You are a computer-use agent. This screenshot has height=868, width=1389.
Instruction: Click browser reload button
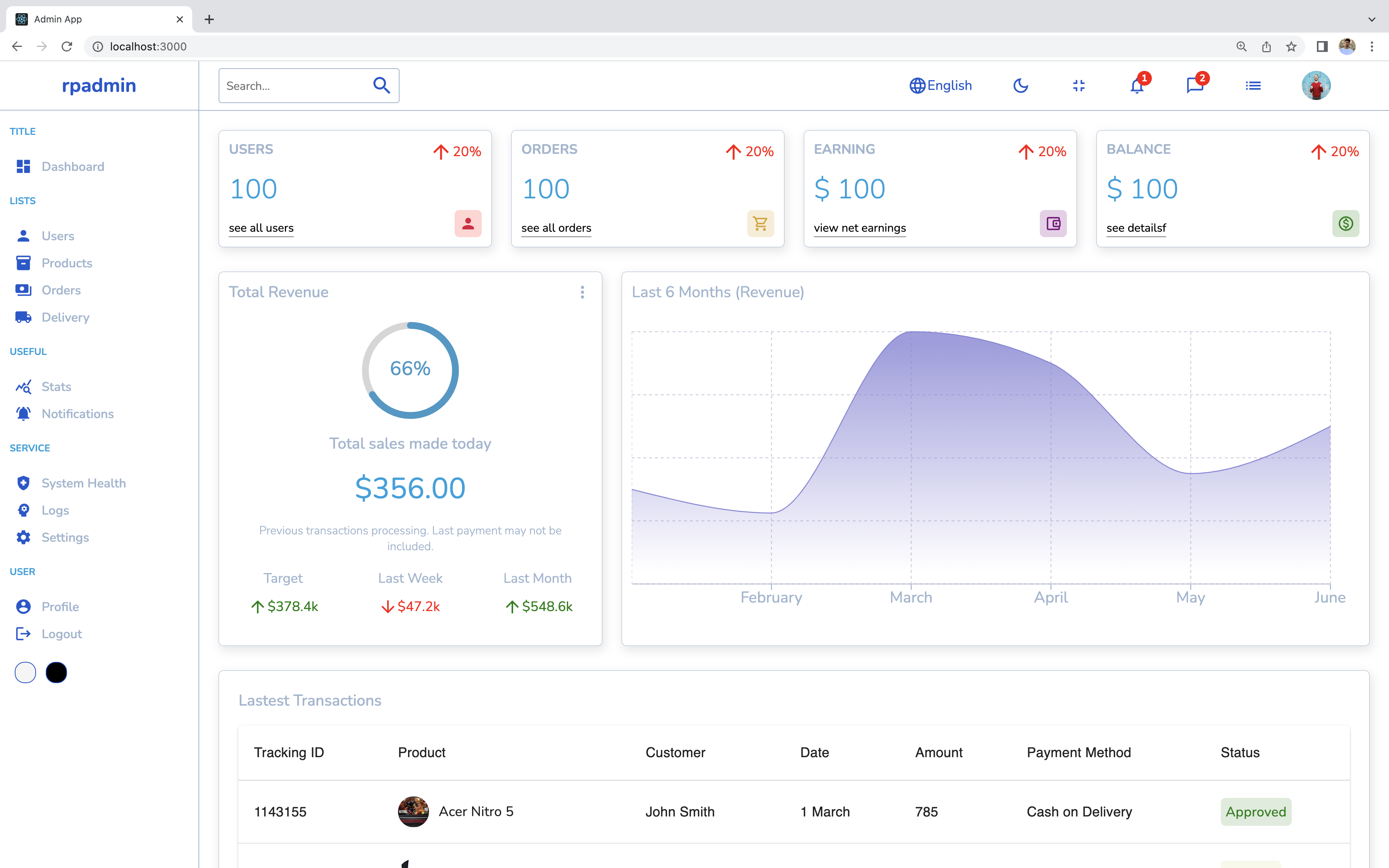[67, 46]
